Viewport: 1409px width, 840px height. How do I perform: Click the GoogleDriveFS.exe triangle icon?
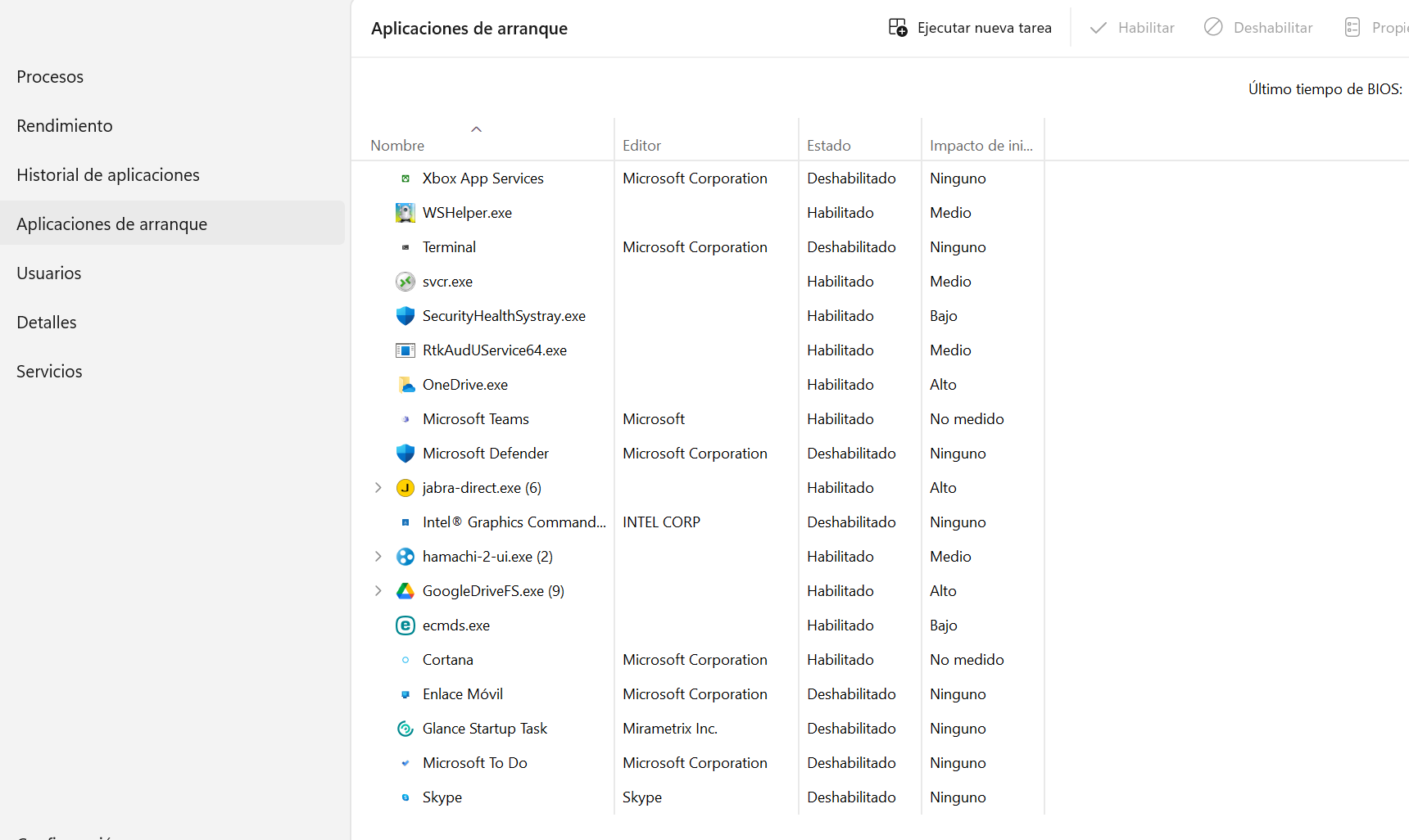405,591
